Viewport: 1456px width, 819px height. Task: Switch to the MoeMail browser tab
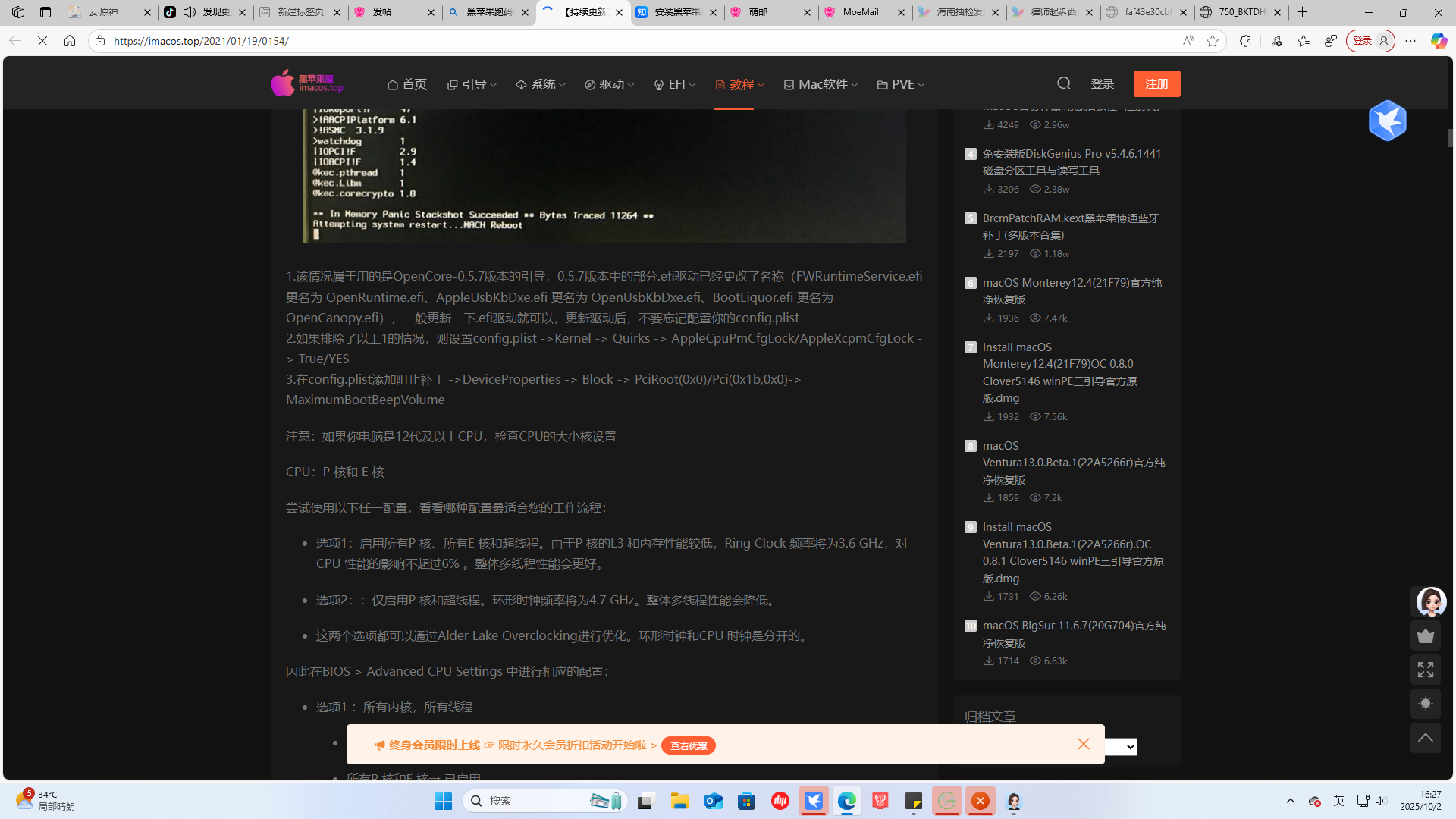(860, 12)
